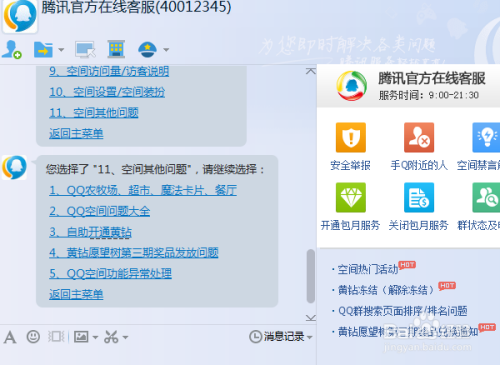Image resolution: width=500 pixels, height=365 pixels.
Task: Click the chat scrollbar thumb
Action: coord(311,276)
